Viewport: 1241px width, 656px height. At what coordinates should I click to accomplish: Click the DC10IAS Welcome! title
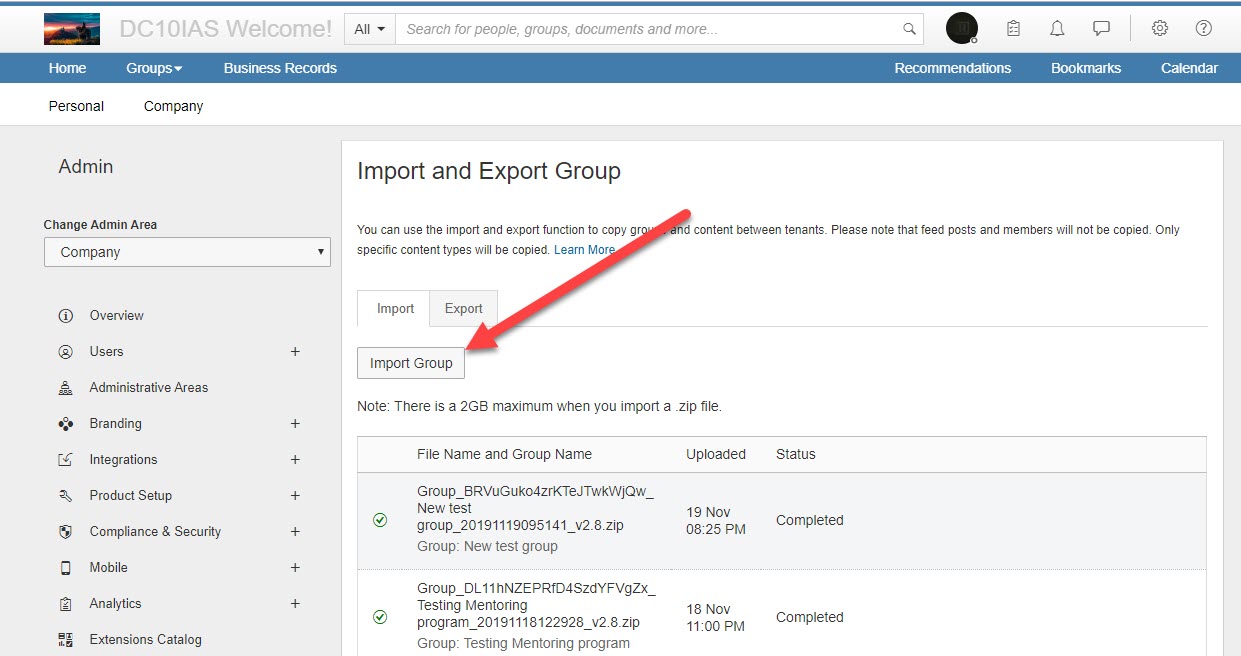pos(225,29)
